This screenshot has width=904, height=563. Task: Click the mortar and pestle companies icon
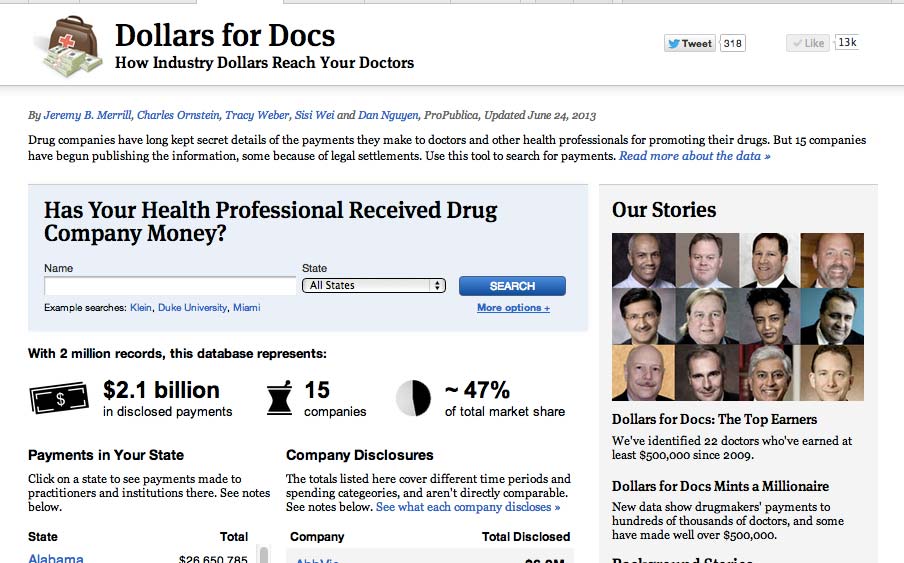(x=279, y=398)
